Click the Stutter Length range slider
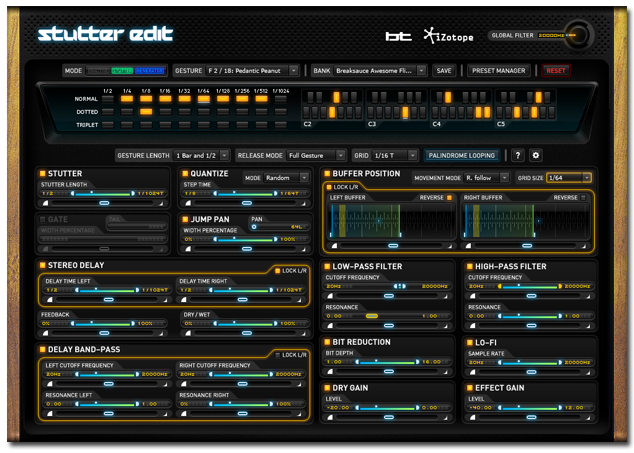Viewport: 634px width, 453px height. click(x=103, y=193)
